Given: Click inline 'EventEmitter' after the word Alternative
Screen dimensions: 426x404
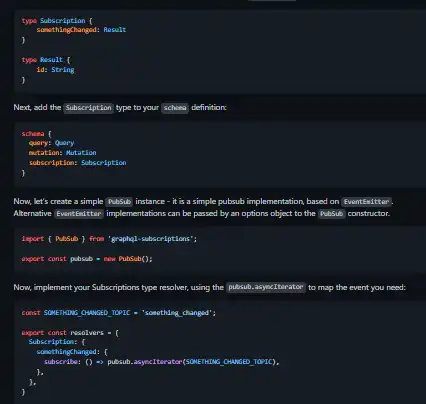Looking at the screenshot, I should (x=79, y=214).
